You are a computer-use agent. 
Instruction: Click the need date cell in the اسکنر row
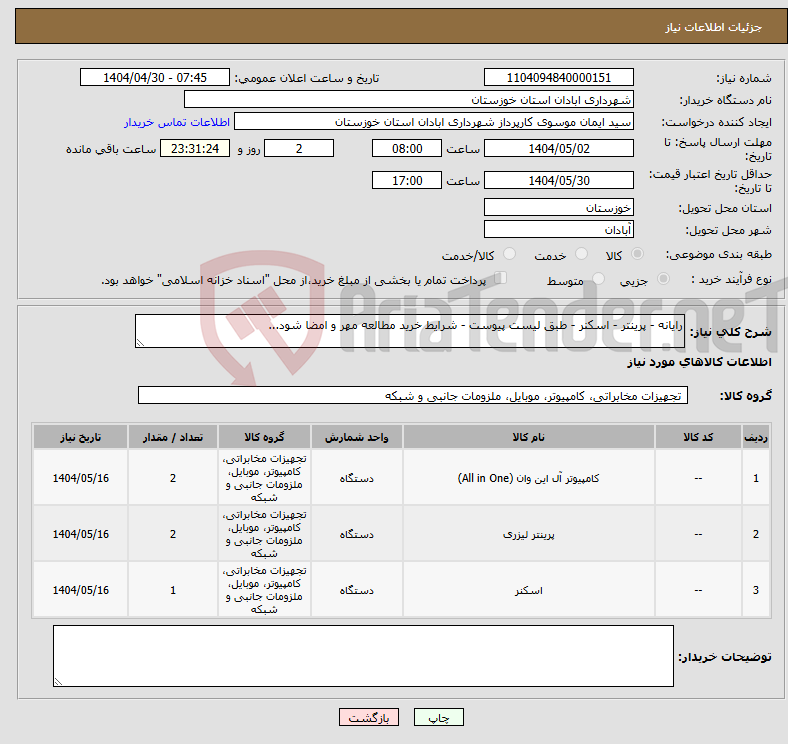(x=80, y=590)
